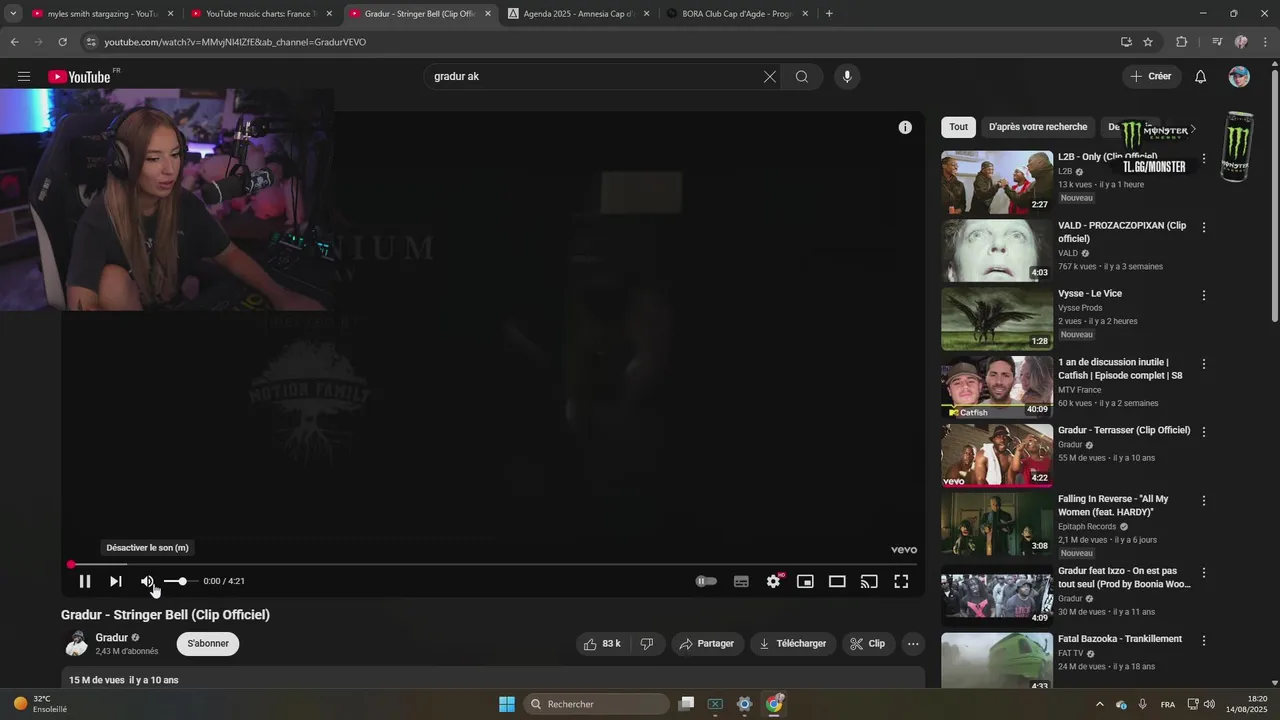Click the taskbar Rechercher search box
Viewport: 1280px width, 720px height.
[597, 704]
